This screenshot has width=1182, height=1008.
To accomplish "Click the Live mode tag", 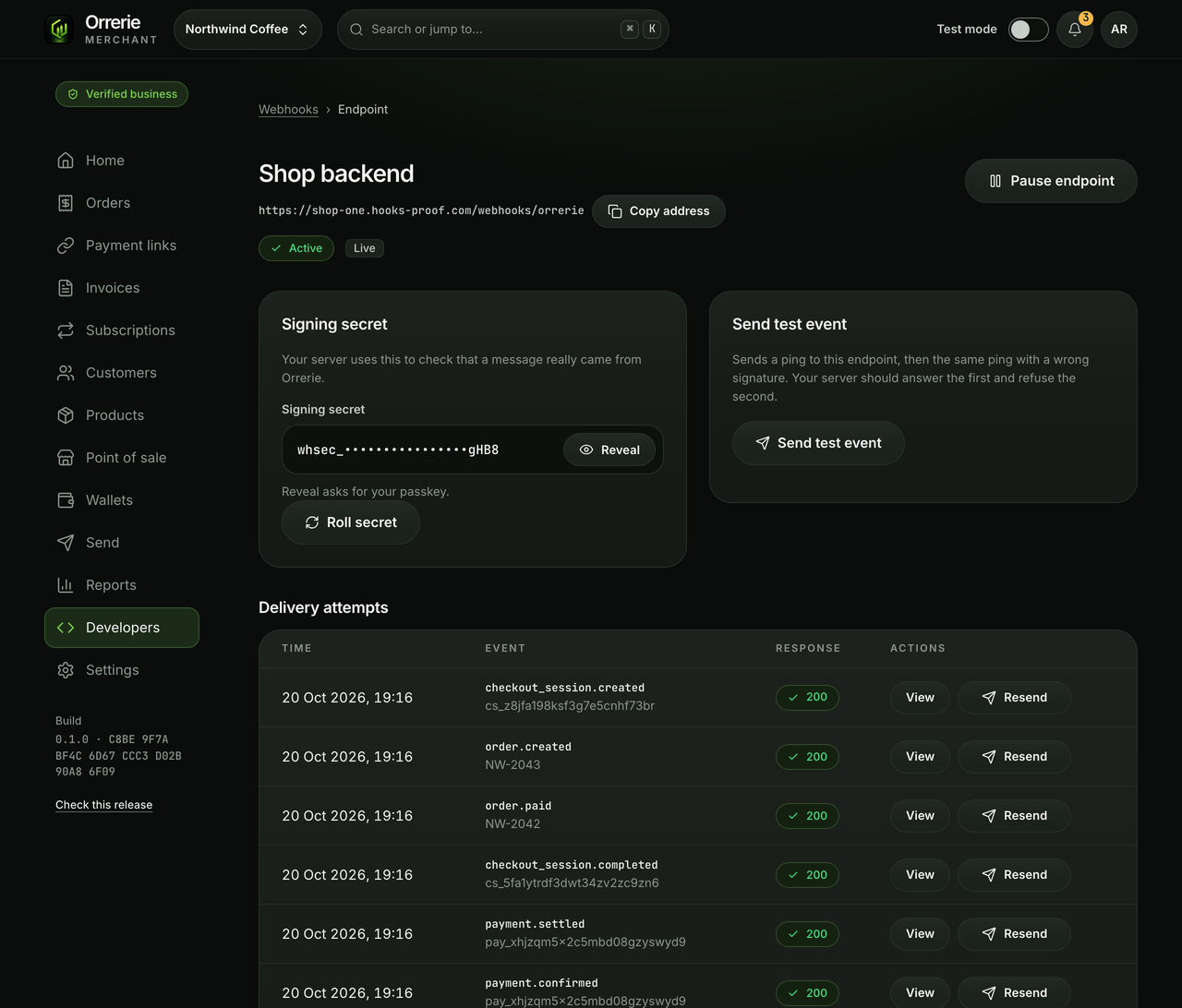I will (x=365, y=248).
